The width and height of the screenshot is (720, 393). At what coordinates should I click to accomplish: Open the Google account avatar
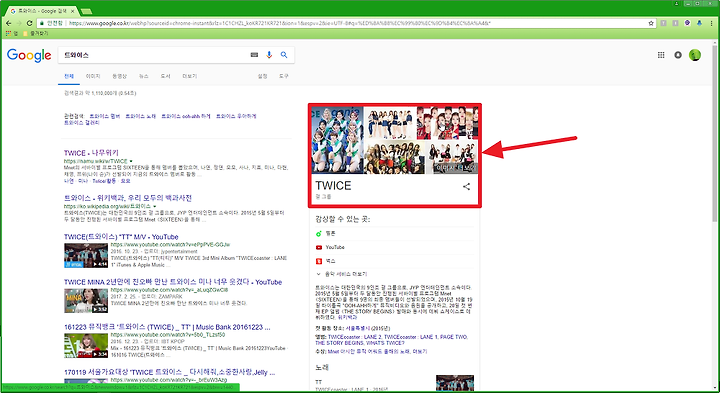[695, 55]
